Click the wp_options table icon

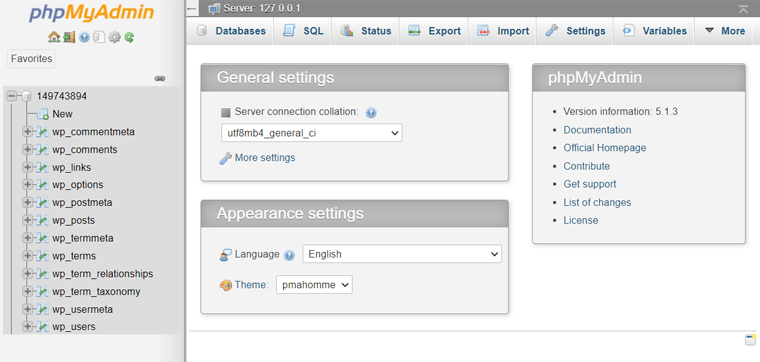(x=43, y=185)
